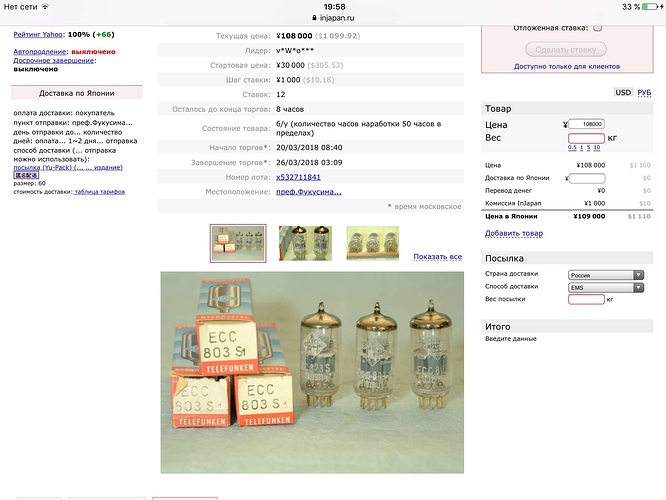
Task: Click the Сделать ставку button
Action: 566,50
